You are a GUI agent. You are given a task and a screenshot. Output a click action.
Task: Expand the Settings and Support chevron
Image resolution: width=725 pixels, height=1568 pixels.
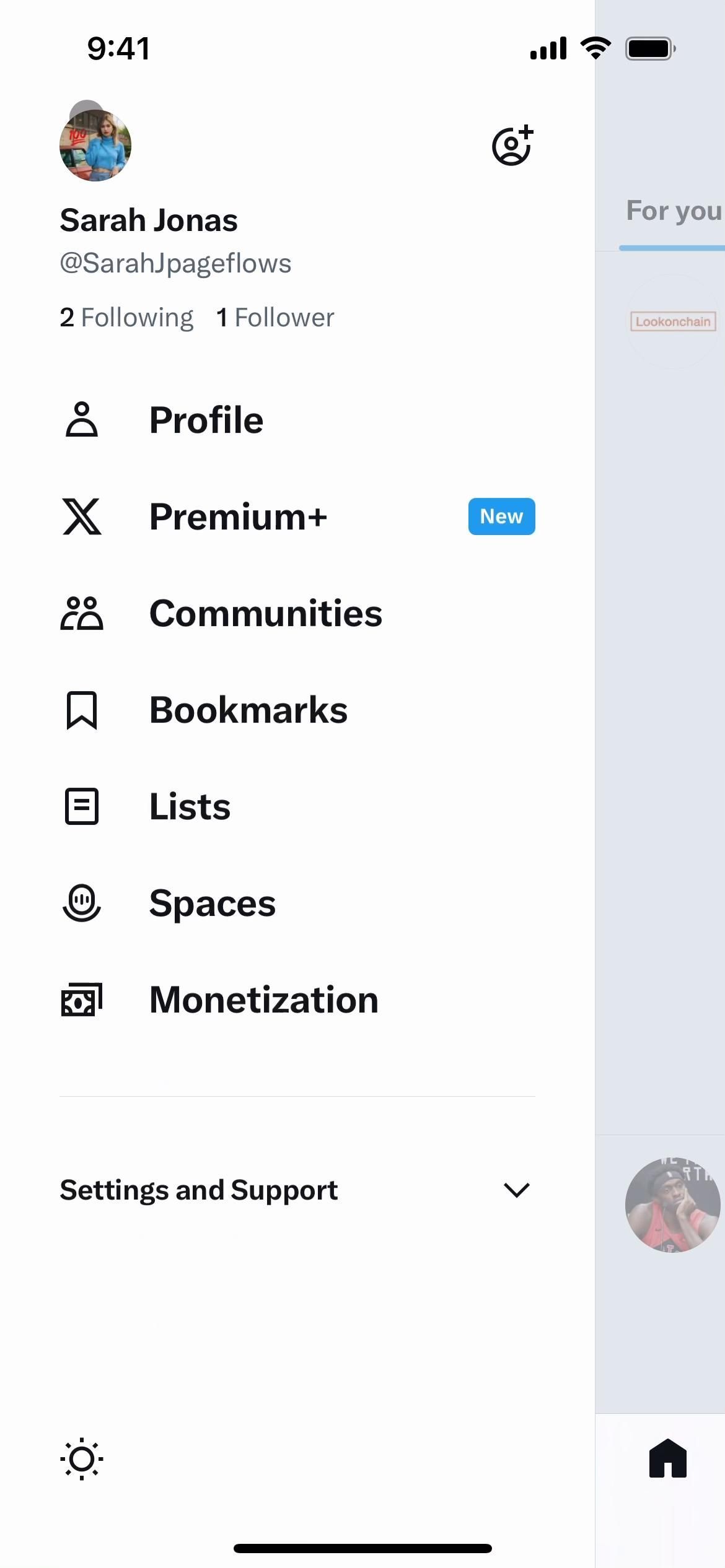(516, 1190)
